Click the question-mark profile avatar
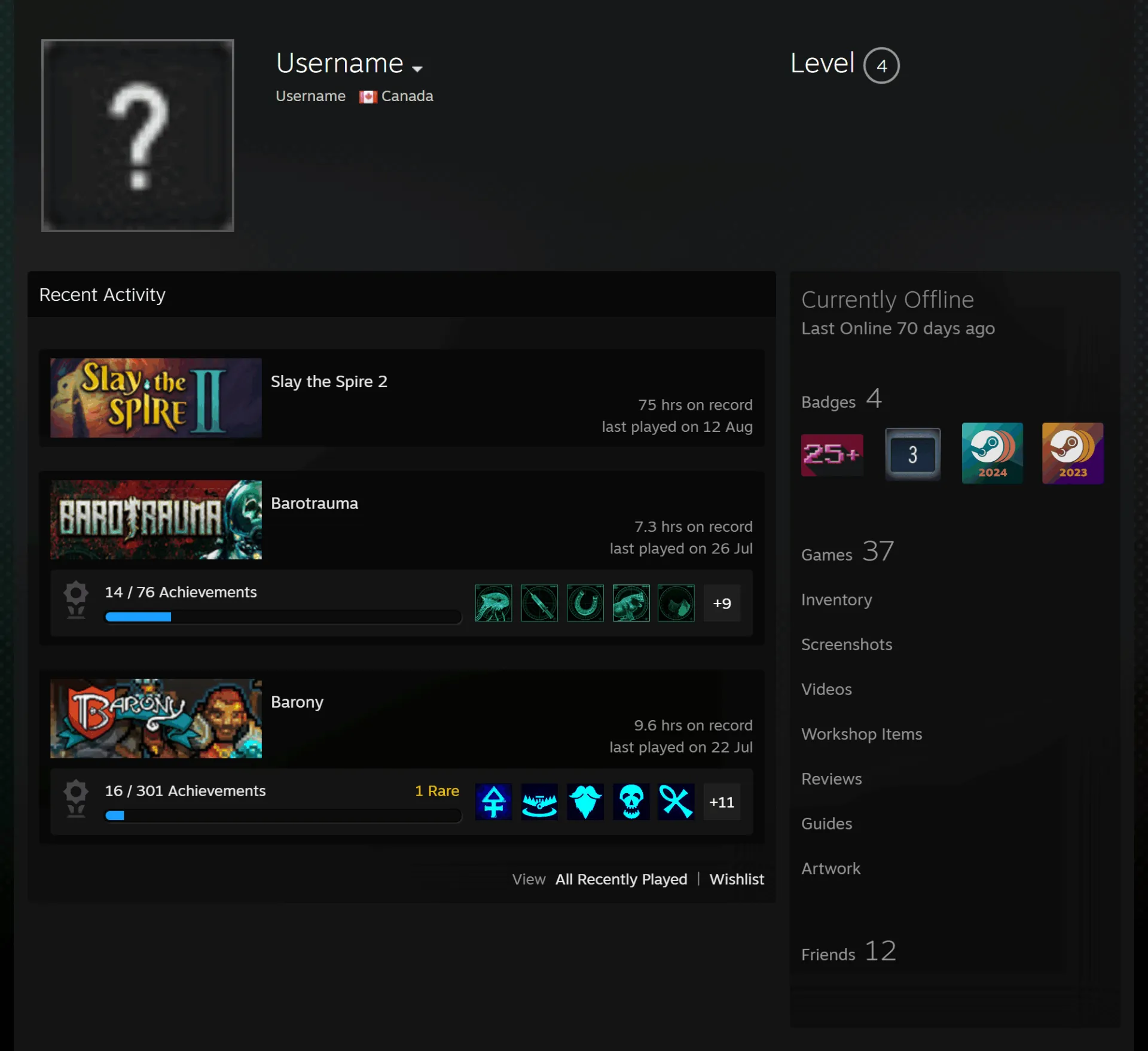 pos(138,136)
